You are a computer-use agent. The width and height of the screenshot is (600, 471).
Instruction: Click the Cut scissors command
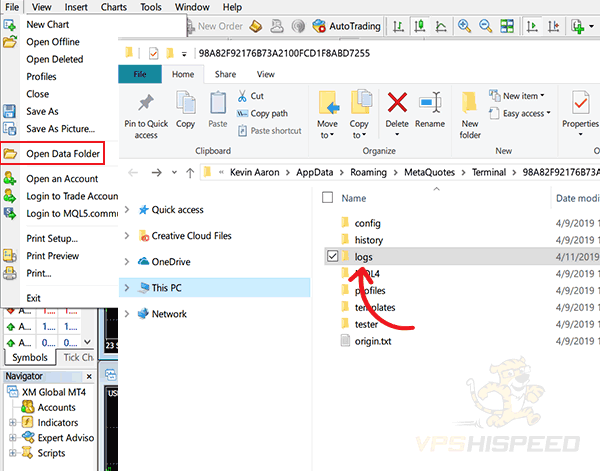tap(250, 96)
